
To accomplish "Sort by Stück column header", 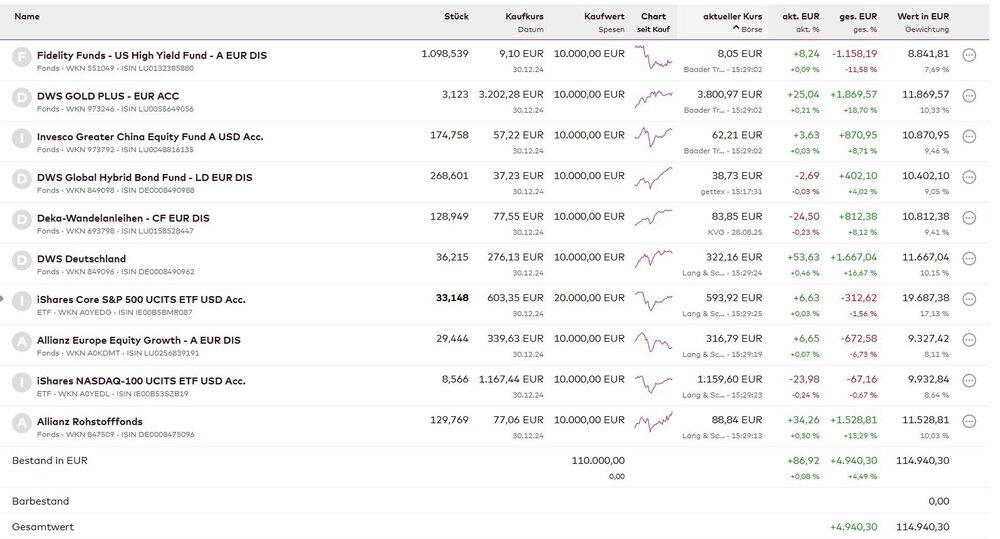I will [x=456, y=16].
